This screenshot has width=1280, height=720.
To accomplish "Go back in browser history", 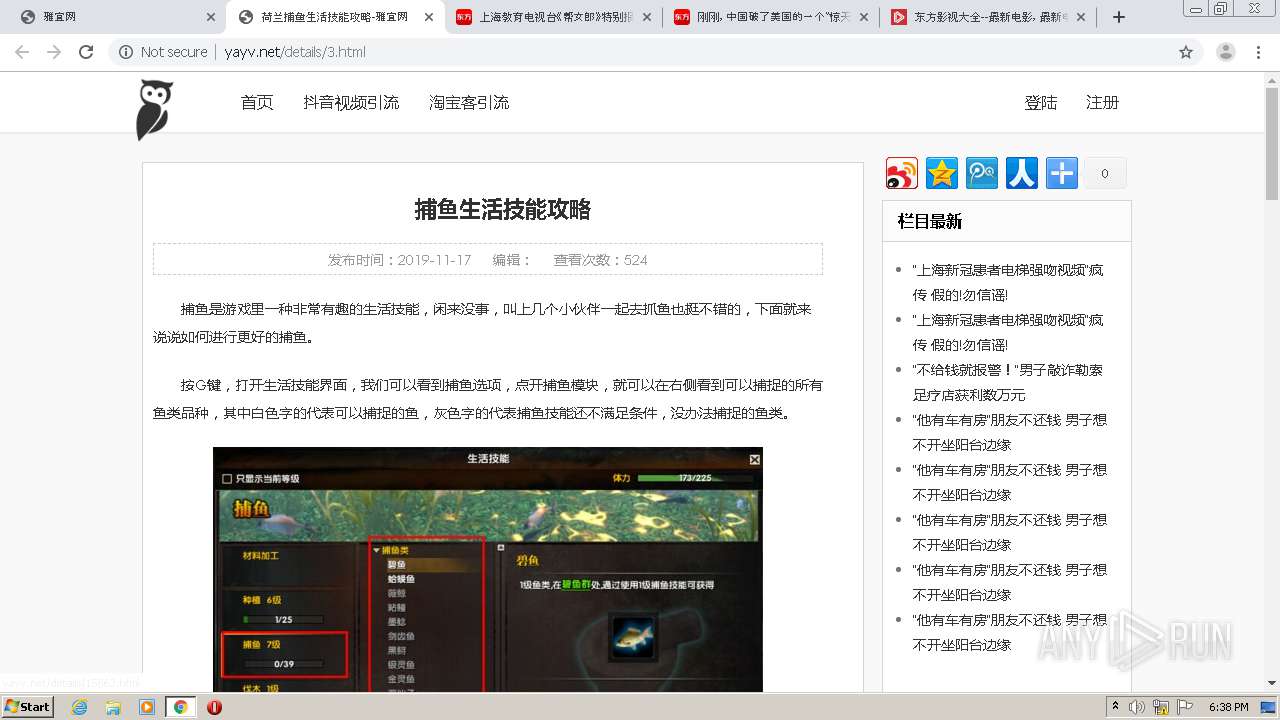I will pyautogui.click(x=22, y=52).
